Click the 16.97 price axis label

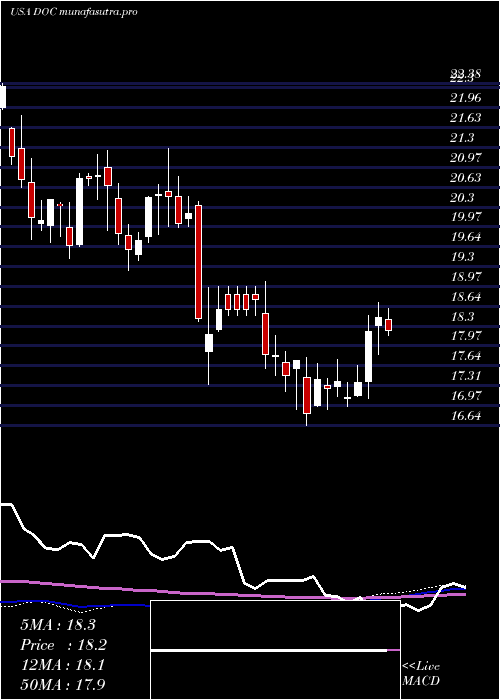tap(466, 396)
